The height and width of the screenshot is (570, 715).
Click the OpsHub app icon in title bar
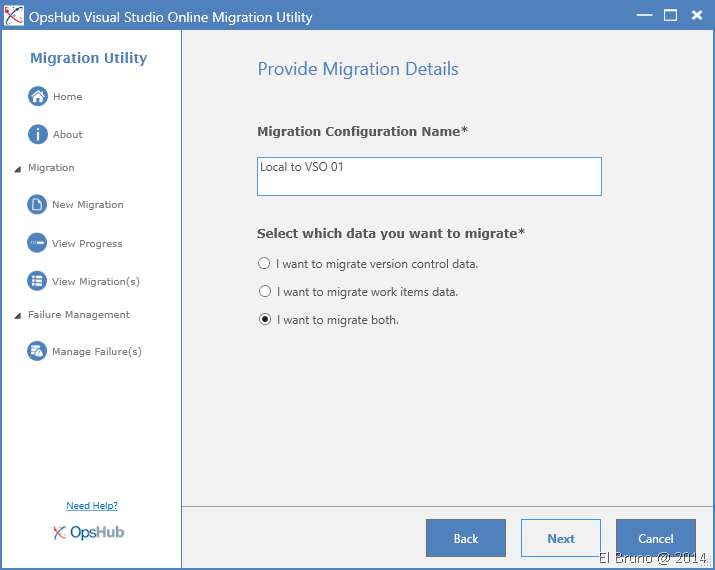[14, 16]
